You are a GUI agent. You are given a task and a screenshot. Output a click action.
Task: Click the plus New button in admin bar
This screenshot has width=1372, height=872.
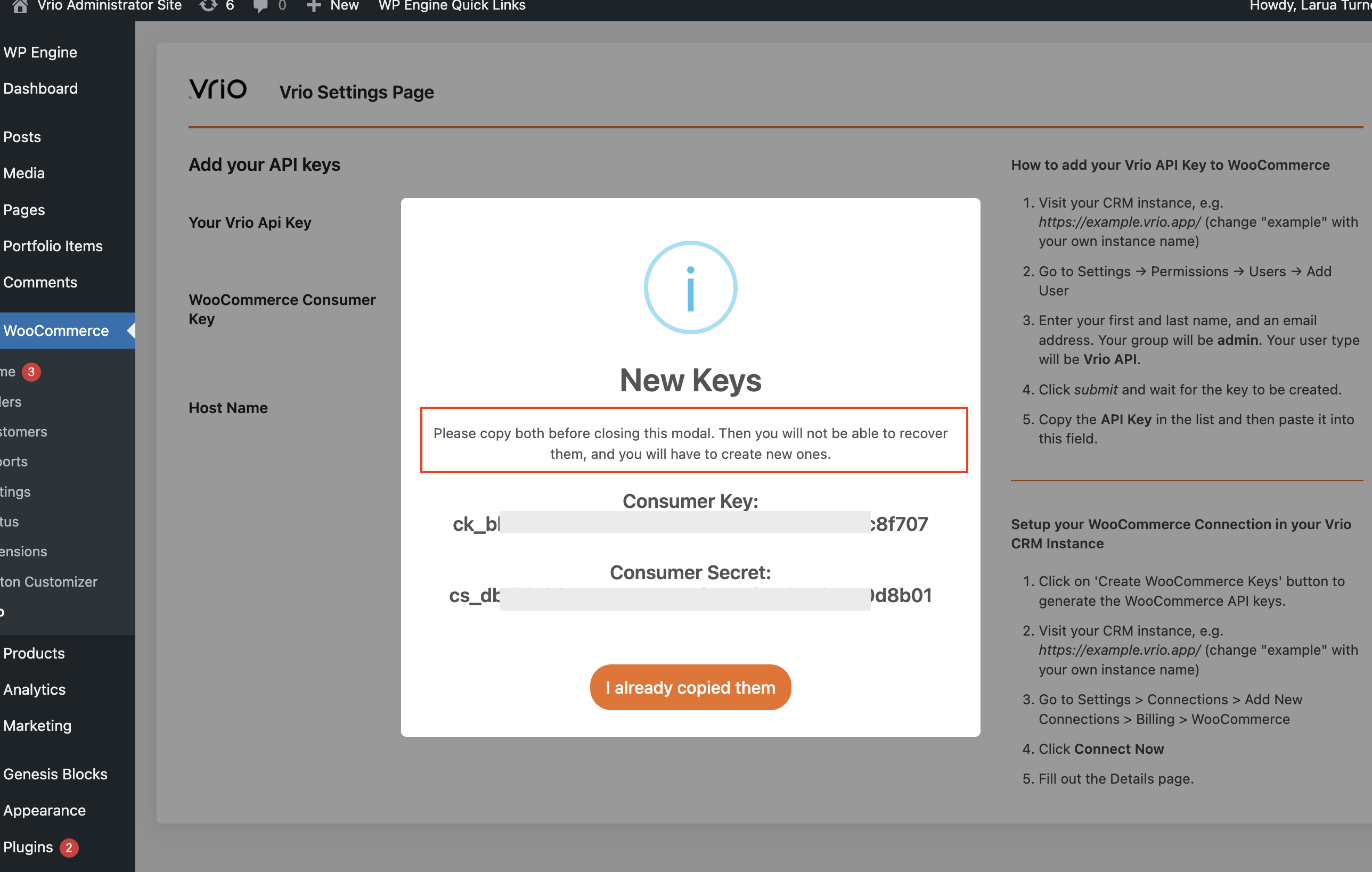coord(333,6)
